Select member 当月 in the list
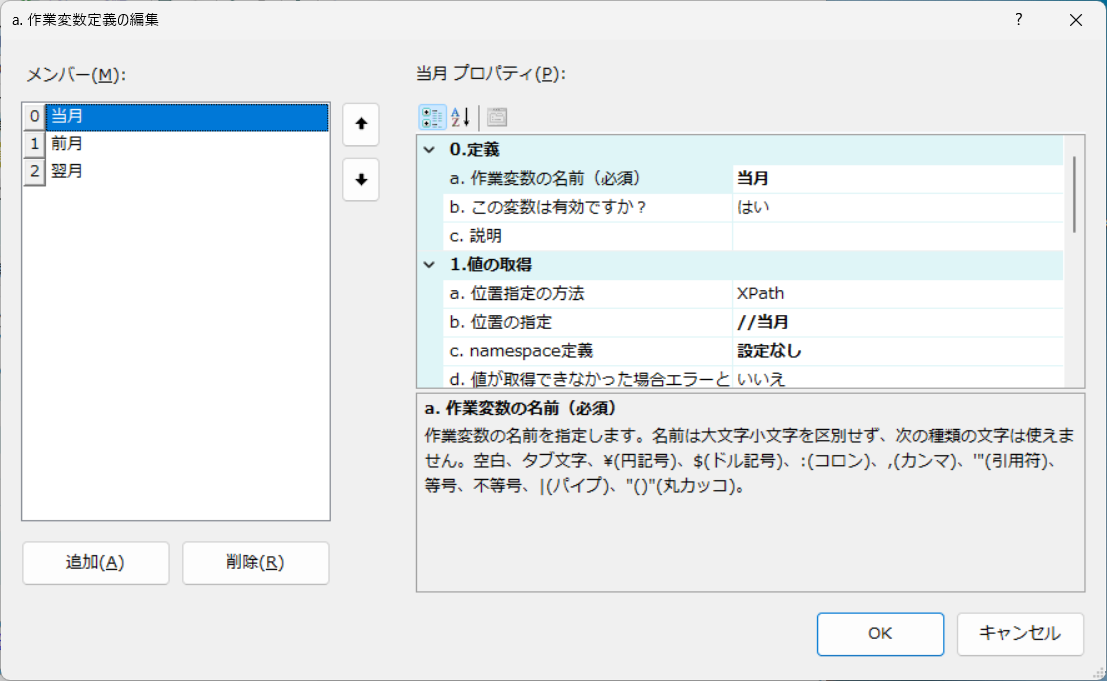Screen dimensions: 1107x681 pos(187,116)
